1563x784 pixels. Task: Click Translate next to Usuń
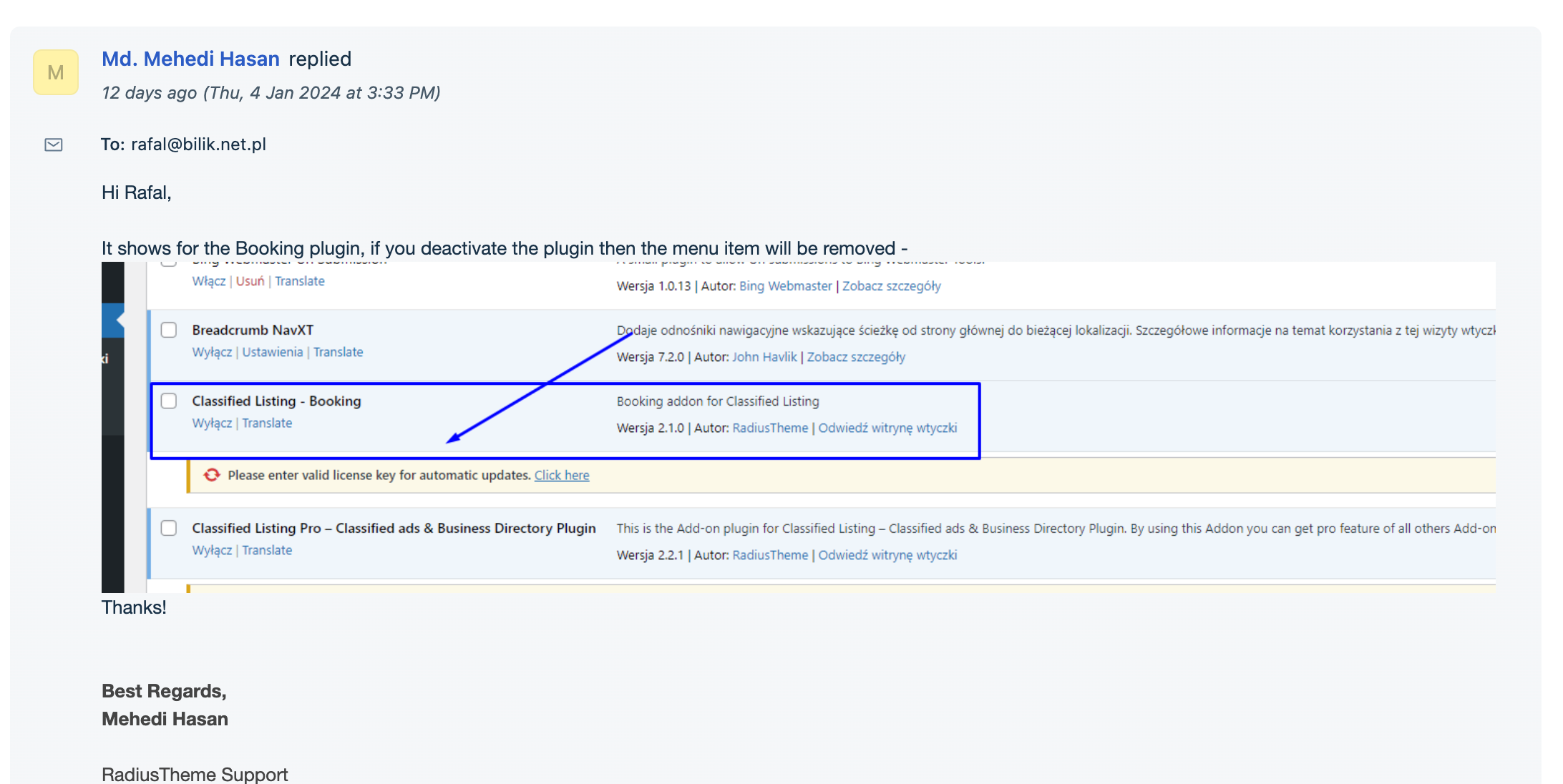300,281
